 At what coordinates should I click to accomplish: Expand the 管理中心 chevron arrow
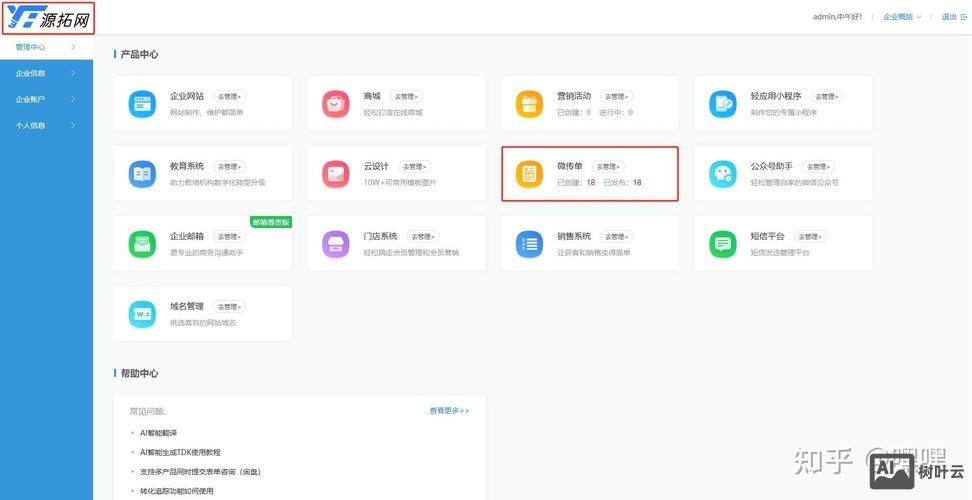point(74,47)
